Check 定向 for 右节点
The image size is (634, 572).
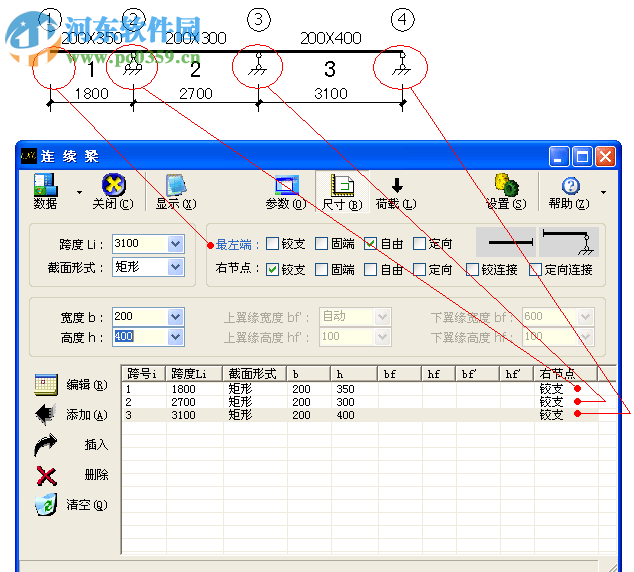(419, 270)
